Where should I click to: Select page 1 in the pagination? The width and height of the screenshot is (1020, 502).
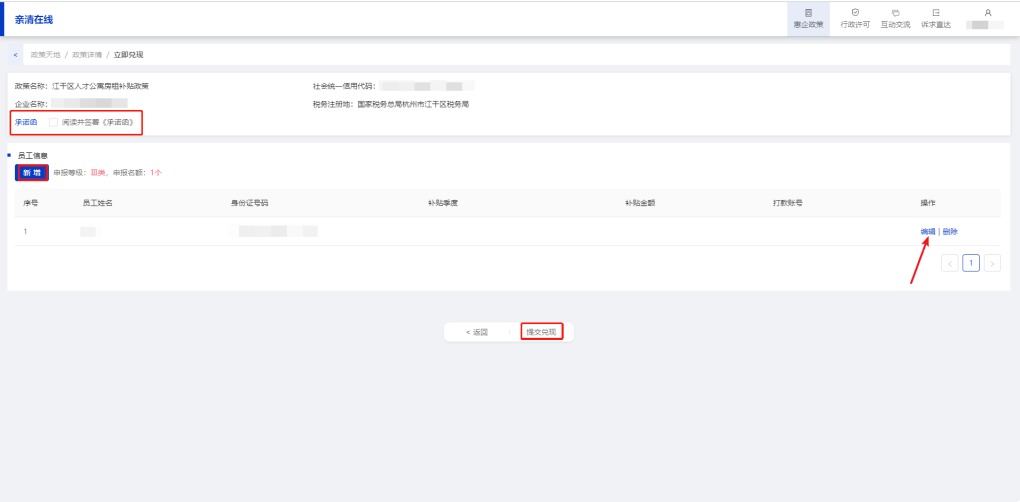[971, 263]
